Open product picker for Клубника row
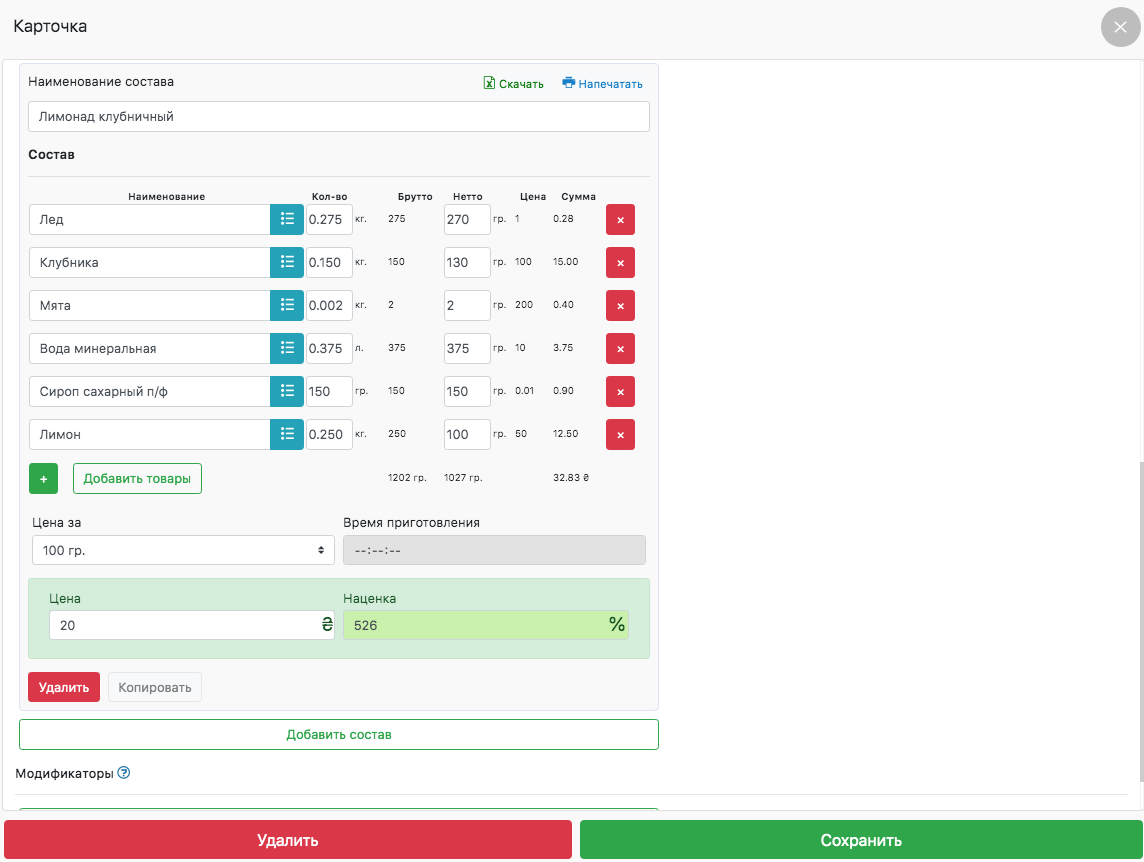Image resolution: width=1144 pixels, height=862 pixels. 287,262
